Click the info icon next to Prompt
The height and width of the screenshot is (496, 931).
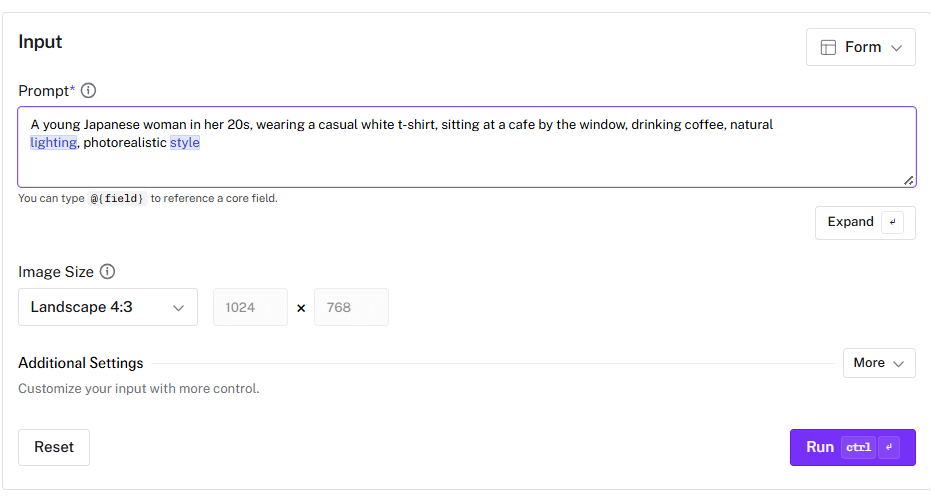tap(88, 91)
